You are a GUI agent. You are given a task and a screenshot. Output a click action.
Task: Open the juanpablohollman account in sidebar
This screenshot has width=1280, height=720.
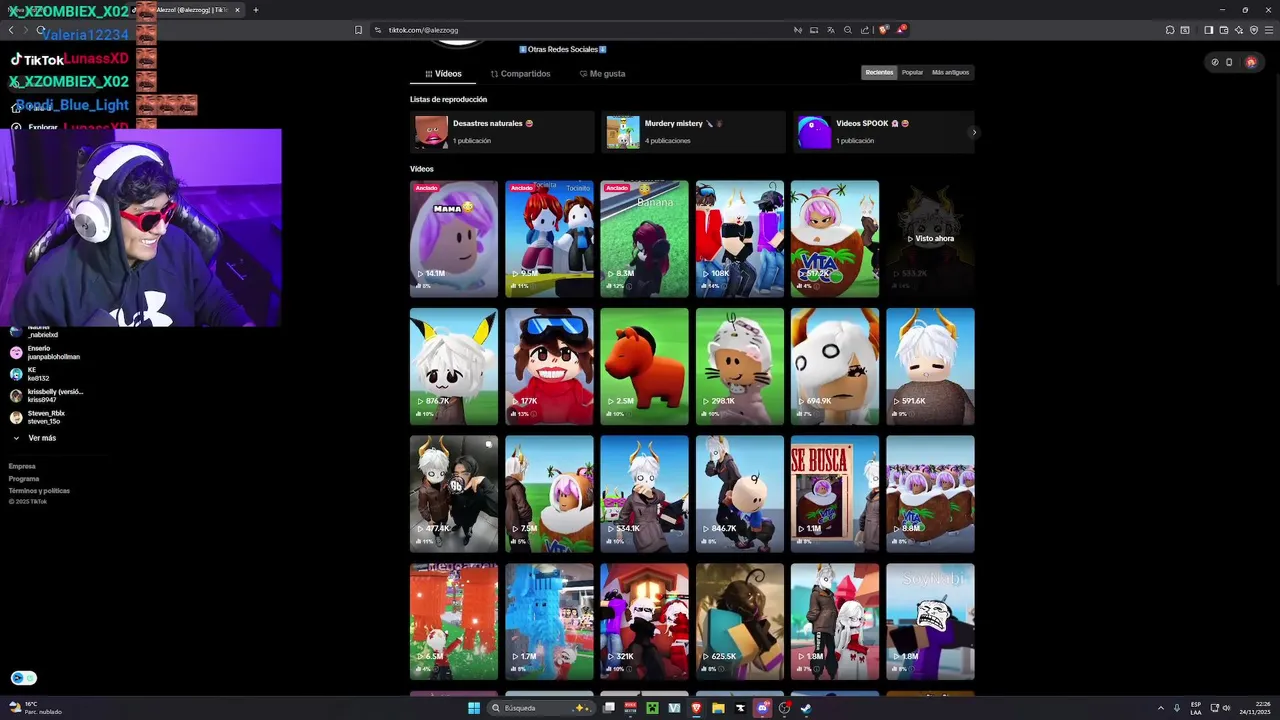pyautogui.click(x=45, y=352)
